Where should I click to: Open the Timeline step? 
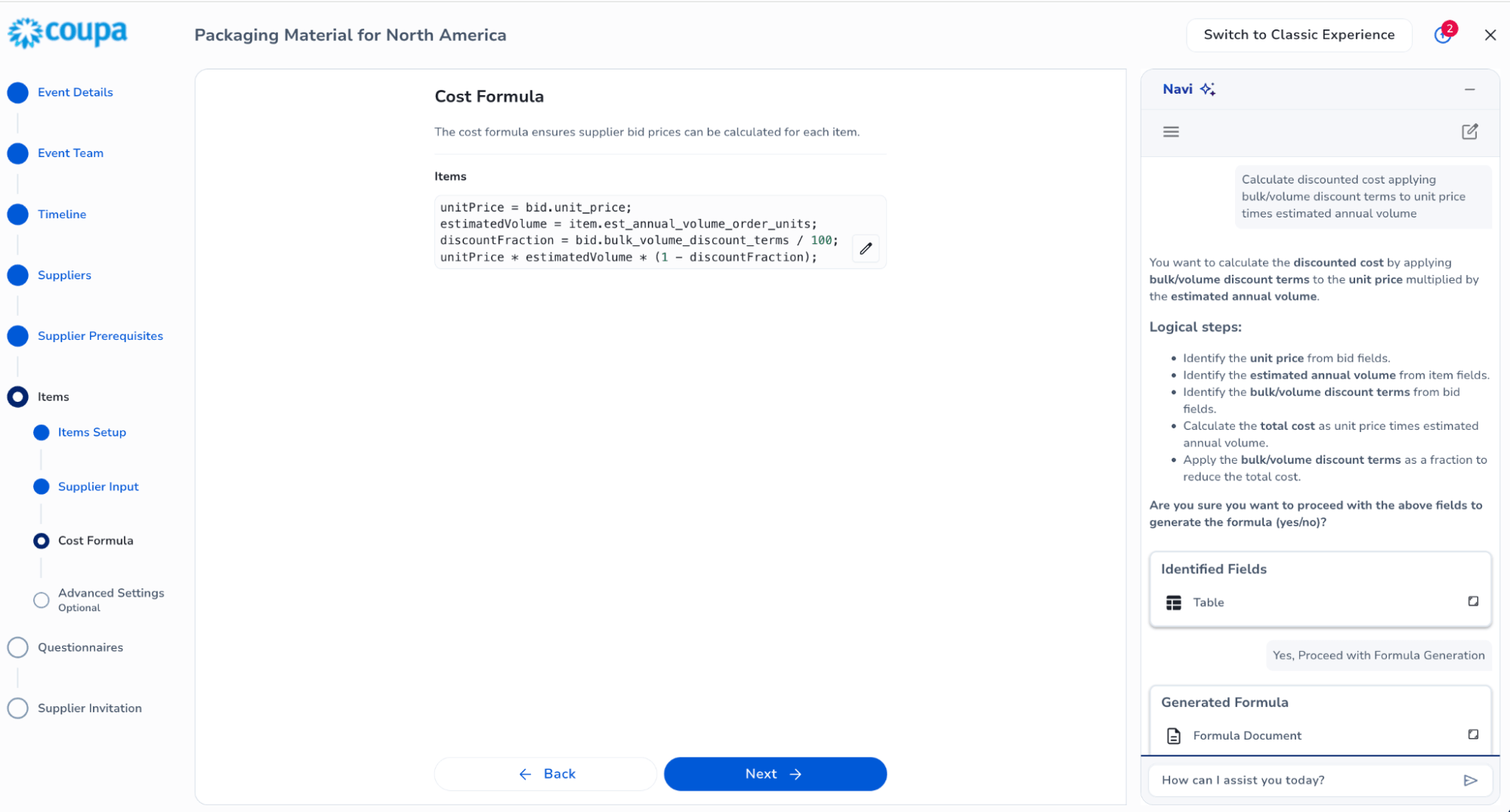tap(62, 215)
